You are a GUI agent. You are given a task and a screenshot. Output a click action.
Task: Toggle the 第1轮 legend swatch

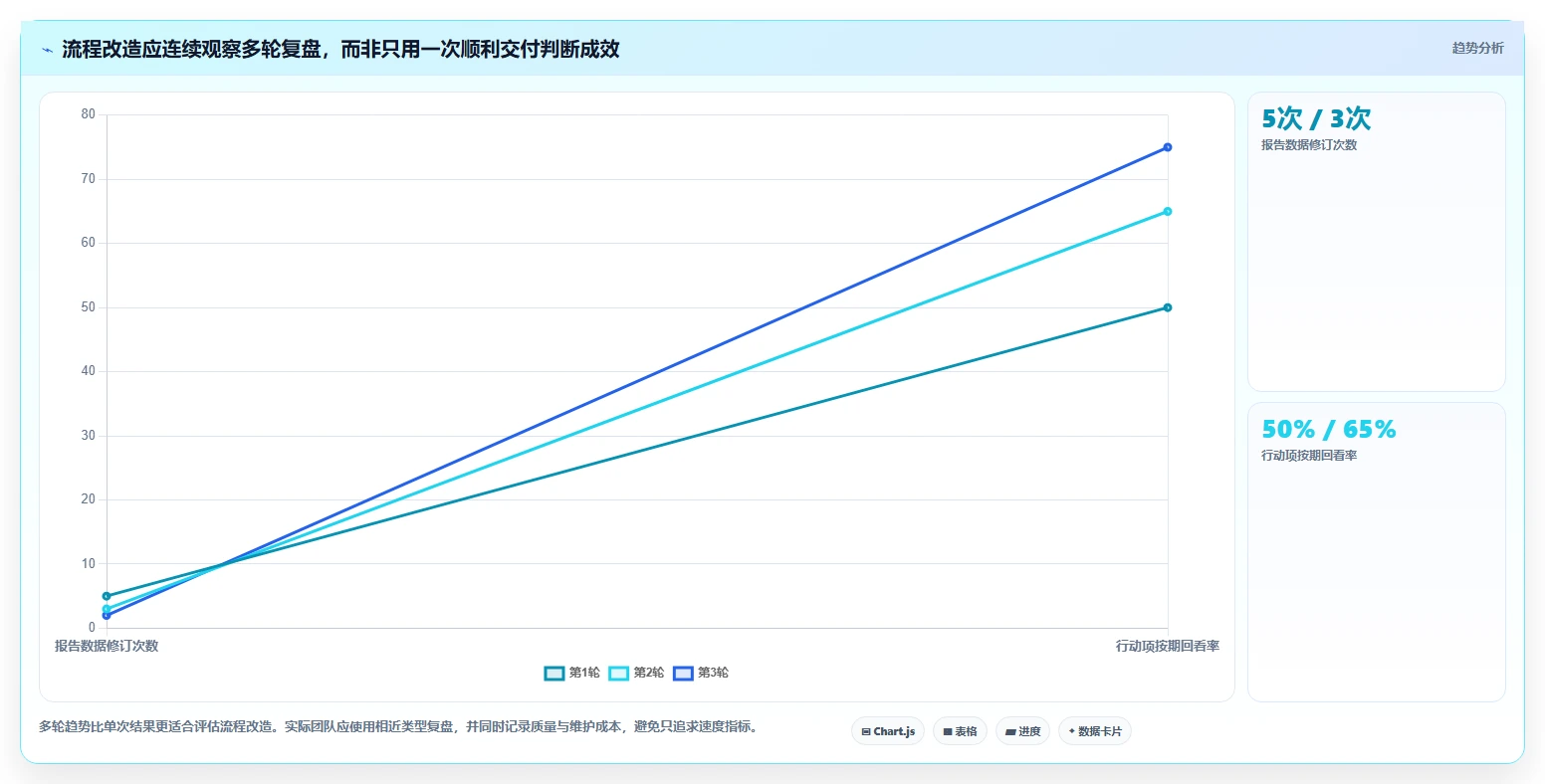coord(554,674)
